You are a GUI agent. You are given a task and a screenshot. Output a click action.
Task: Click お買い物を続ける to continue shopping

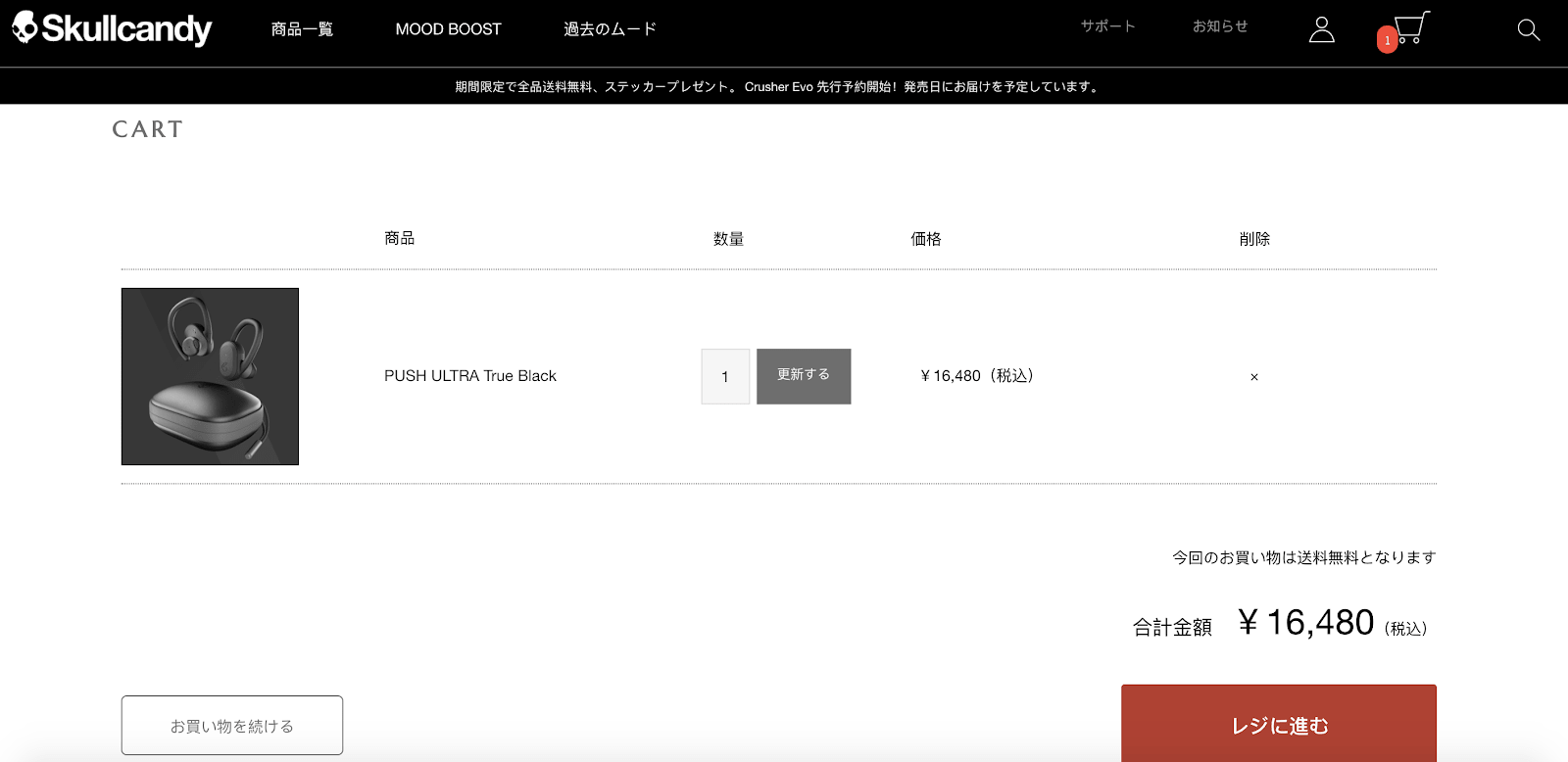232,726
